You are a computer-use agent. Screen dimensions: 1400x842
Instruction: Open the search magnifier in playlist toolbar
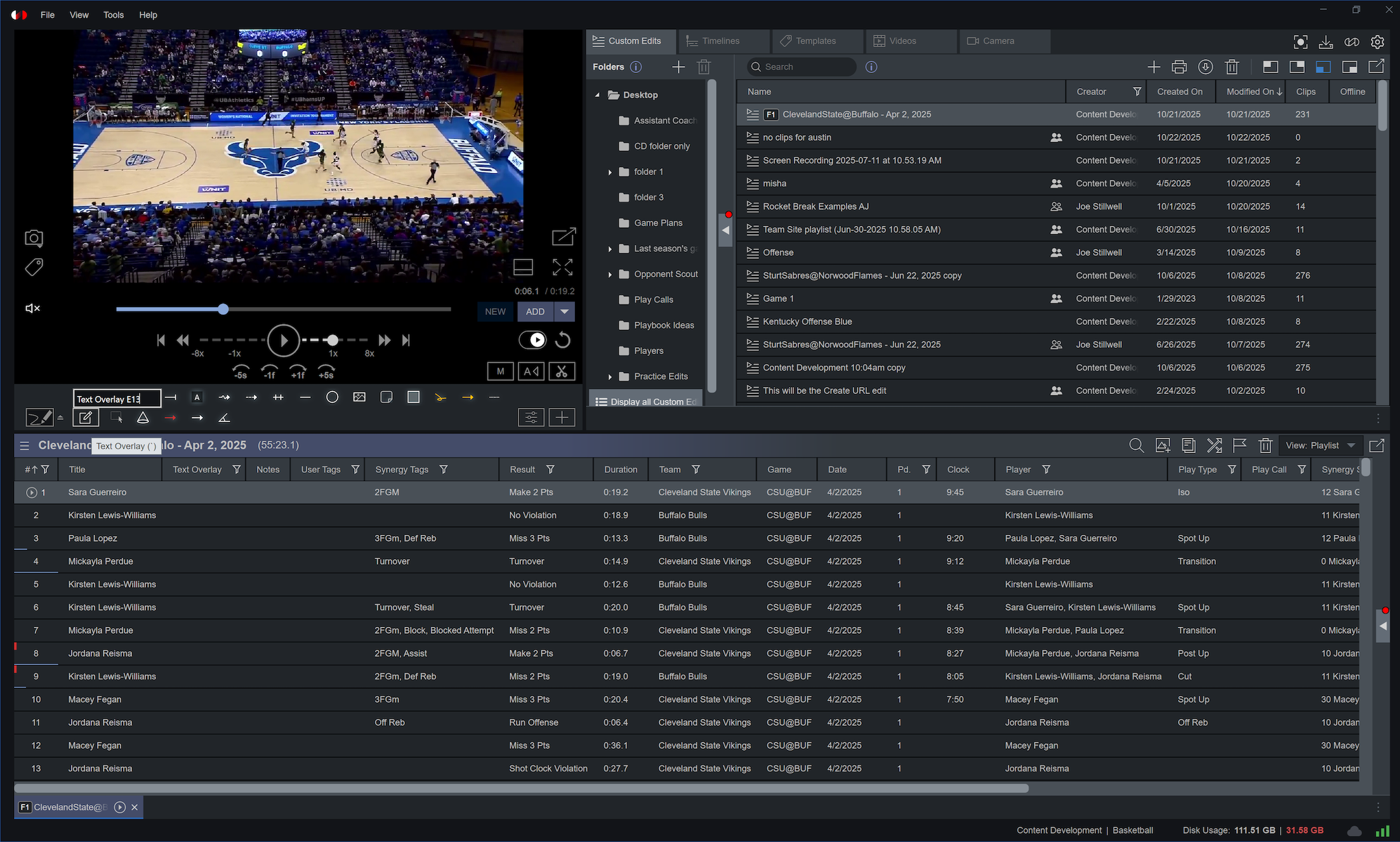1136,445
